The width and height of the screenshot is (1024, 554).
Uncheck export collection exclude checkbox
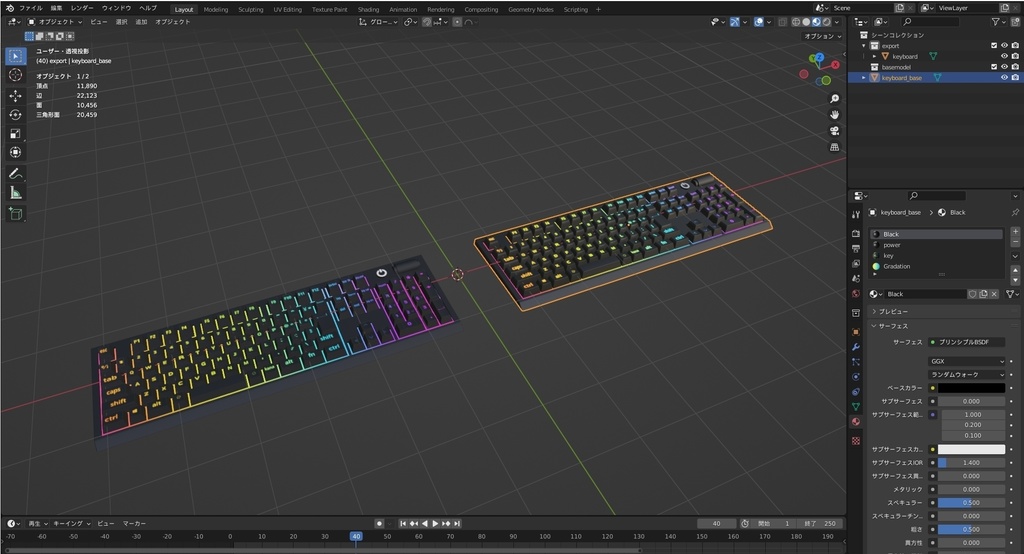994,46
